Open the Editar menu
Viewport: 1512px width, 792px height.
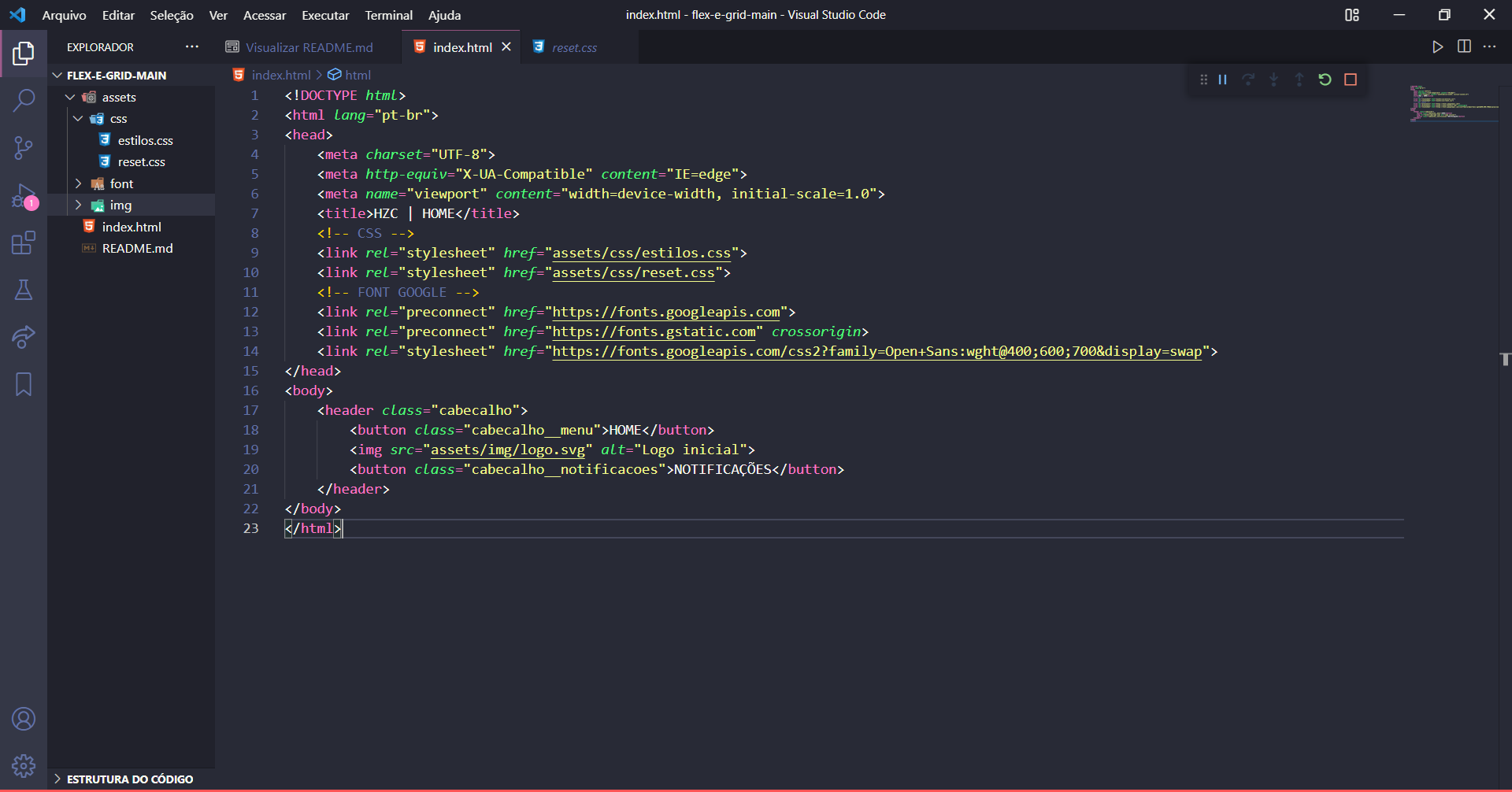click(x=118, y=15)
